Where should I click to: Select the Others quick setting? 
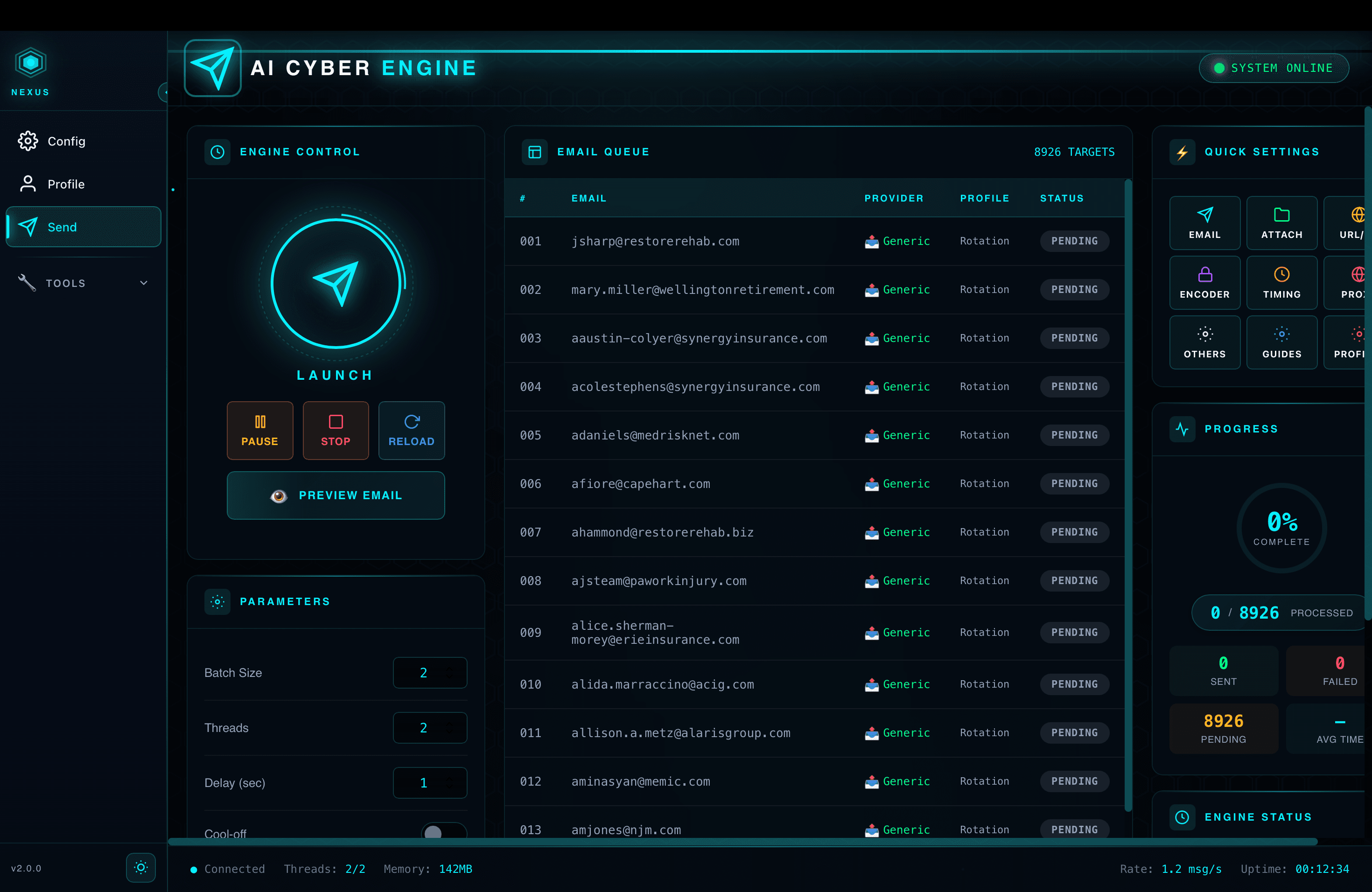coord(1205,342)
